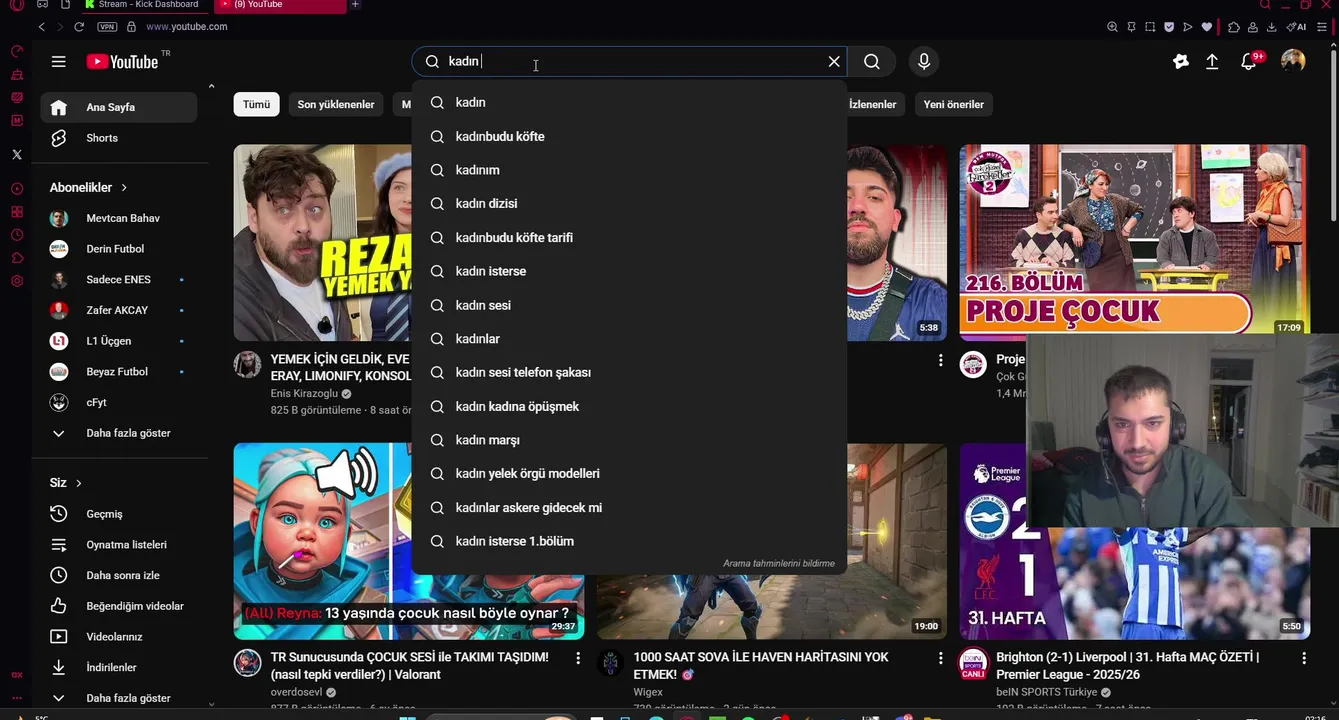Open the browser extensions puzzle icon
1339x720 pixels.
pos(1234,27)
